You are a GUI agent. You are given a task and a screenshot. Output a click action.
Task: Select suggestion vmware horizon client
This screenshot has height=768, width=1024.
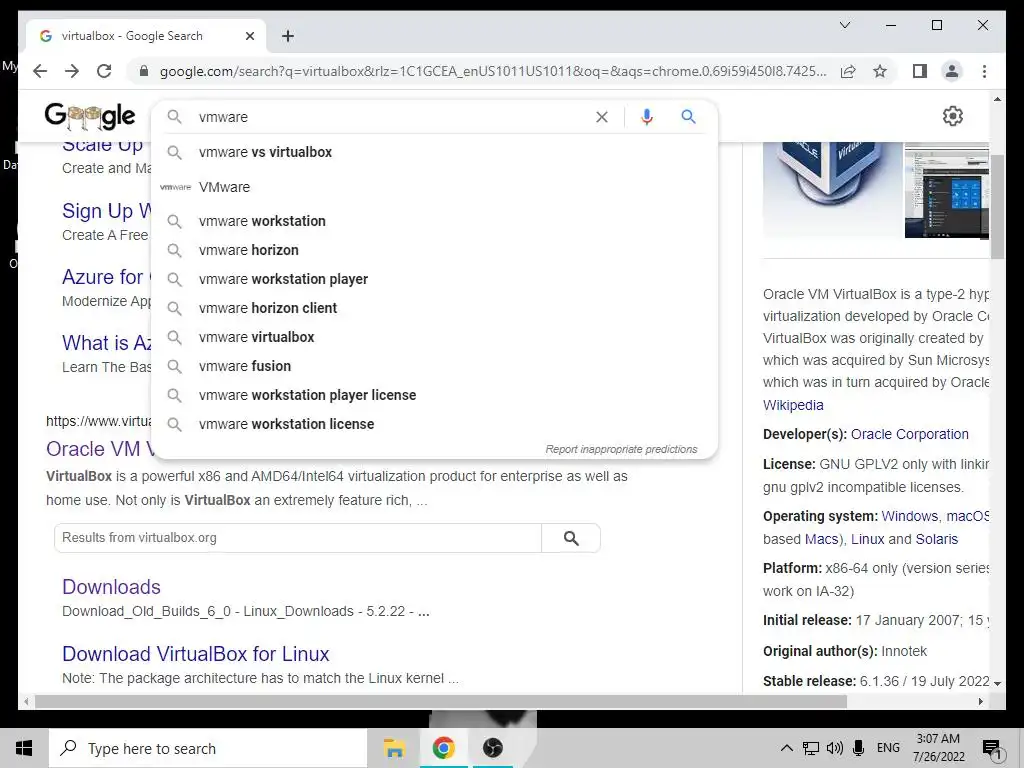[434, 308]
